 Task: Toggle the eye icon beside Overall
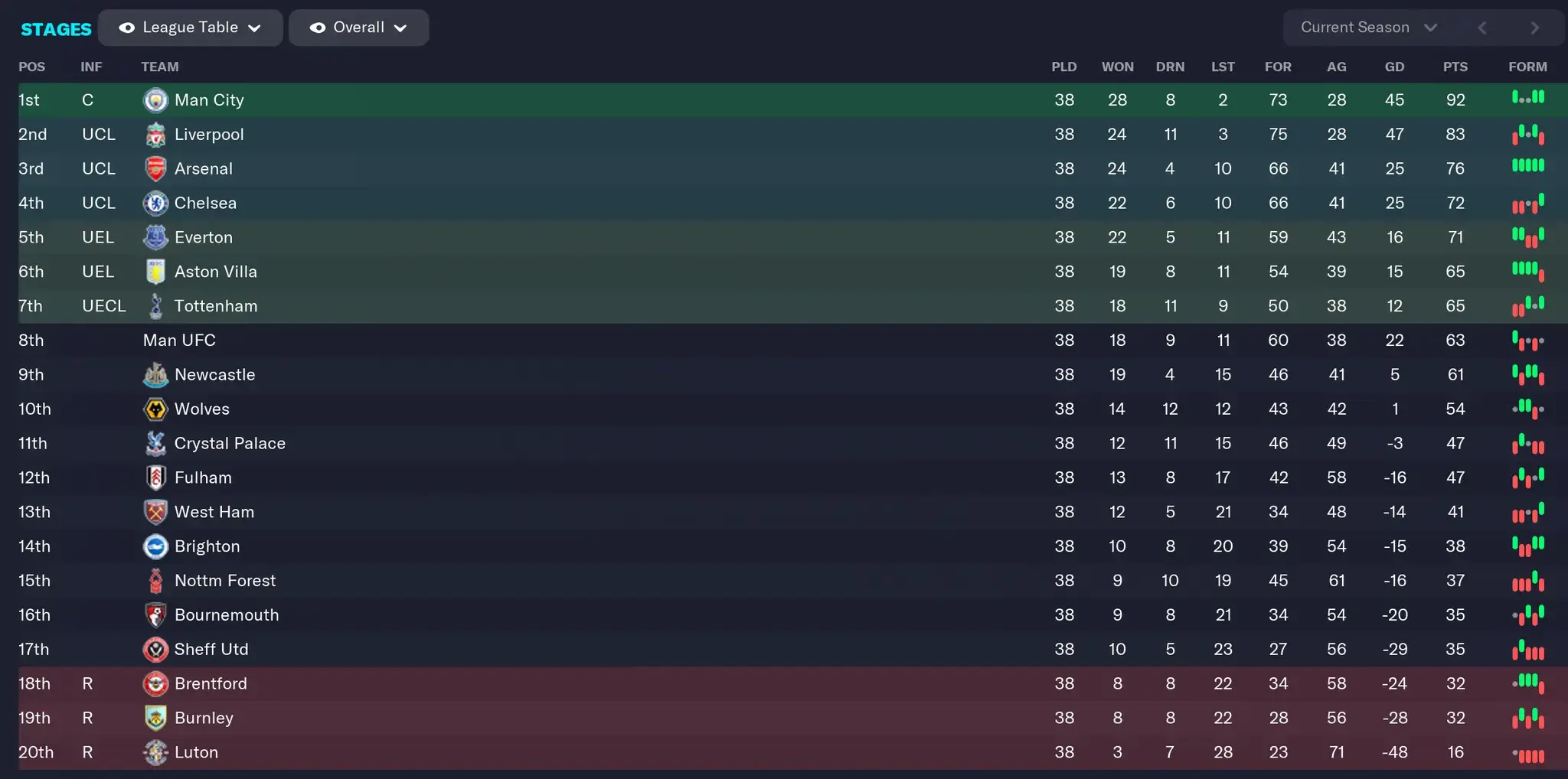click(317, 28)
